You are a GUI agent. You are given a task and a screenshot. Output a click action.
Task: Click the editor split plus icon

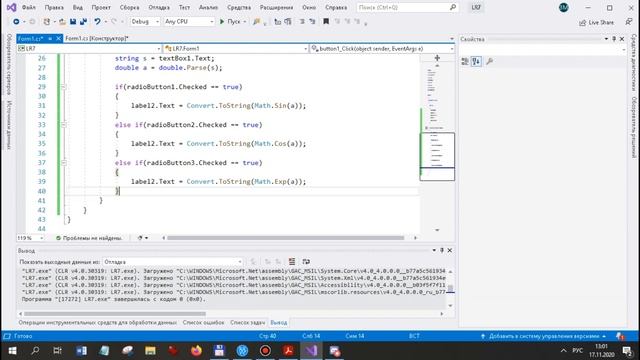coord(437,58)
